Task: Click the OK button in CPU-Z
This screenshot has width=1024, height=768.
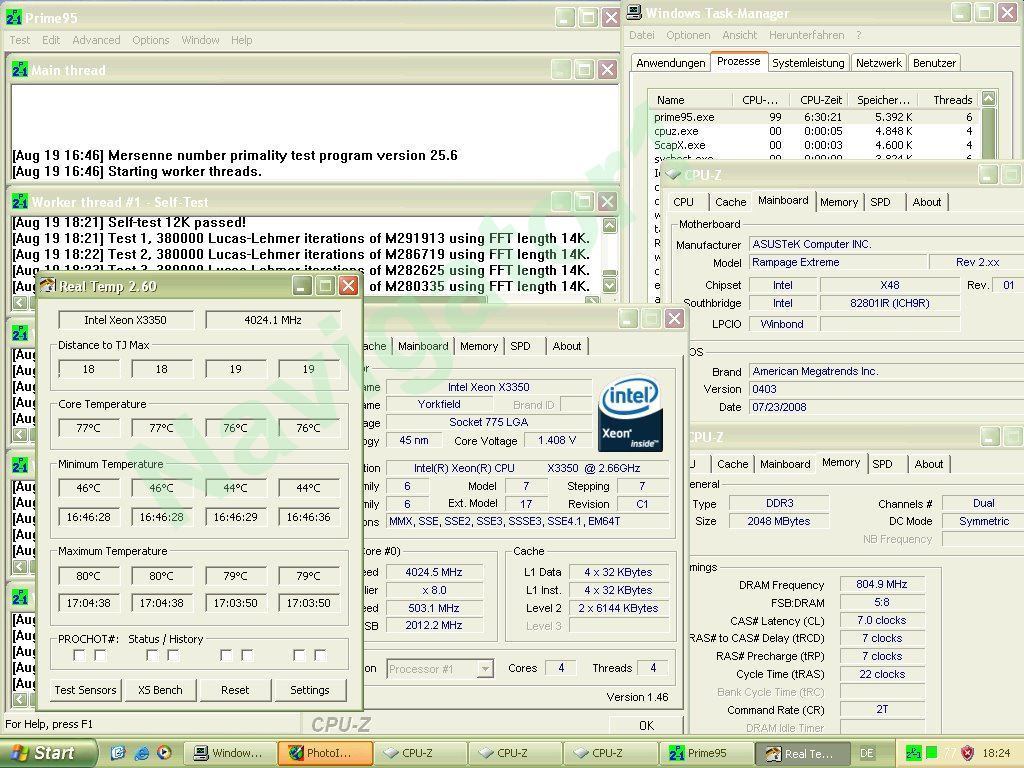Action: click(x=646, y=725)
